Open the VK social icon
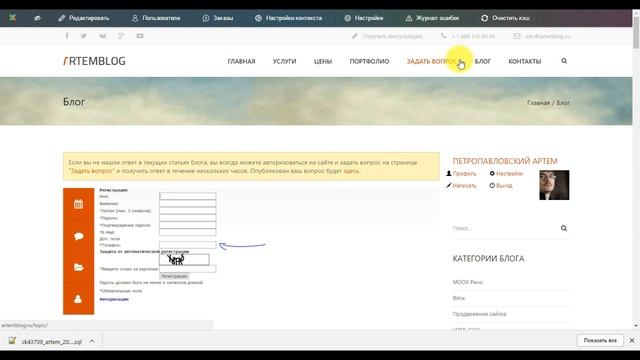The width and height of the screenshot is (640, 360). [x=102, y=36]
